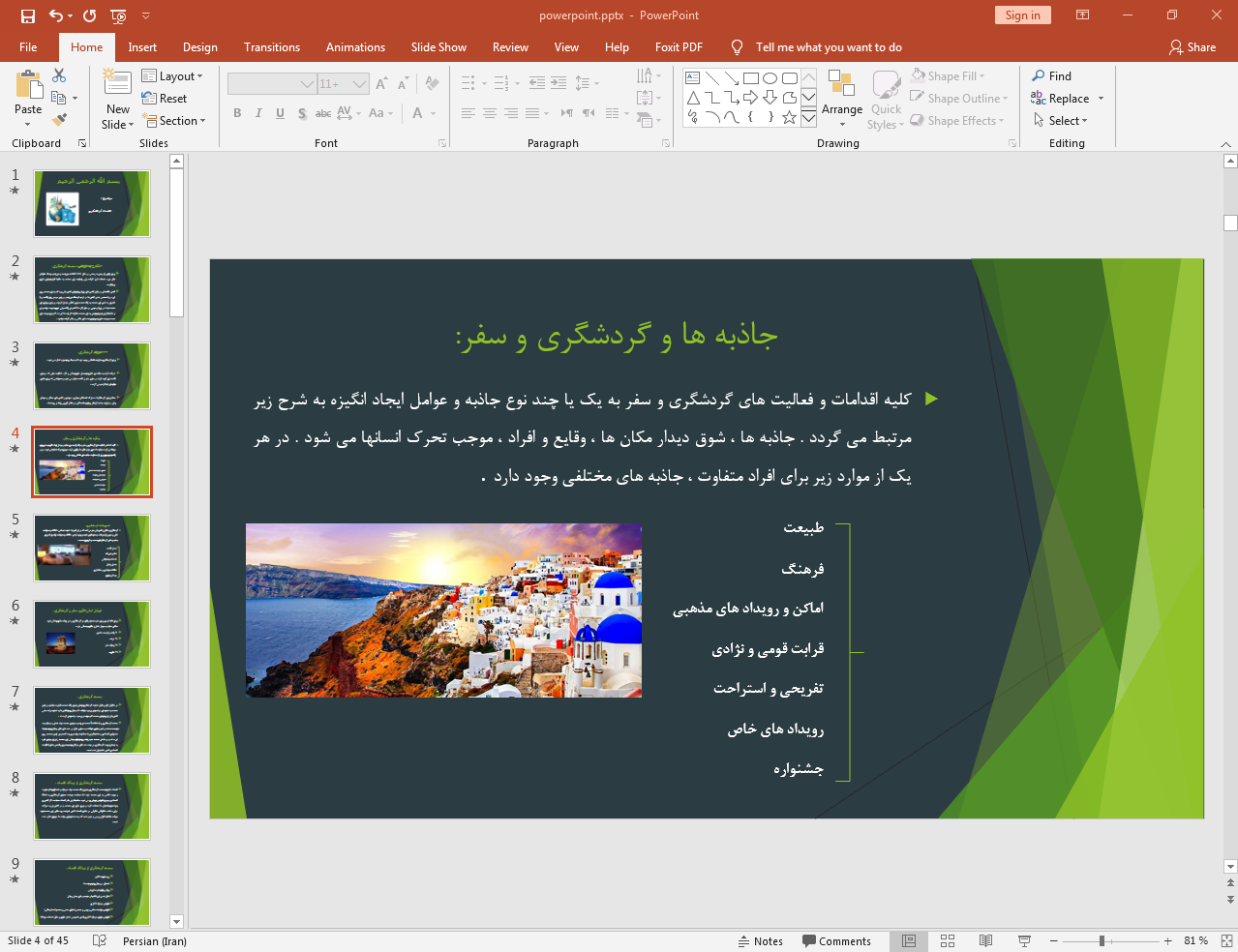Click the Save icon in title bar

click(27, 15)
